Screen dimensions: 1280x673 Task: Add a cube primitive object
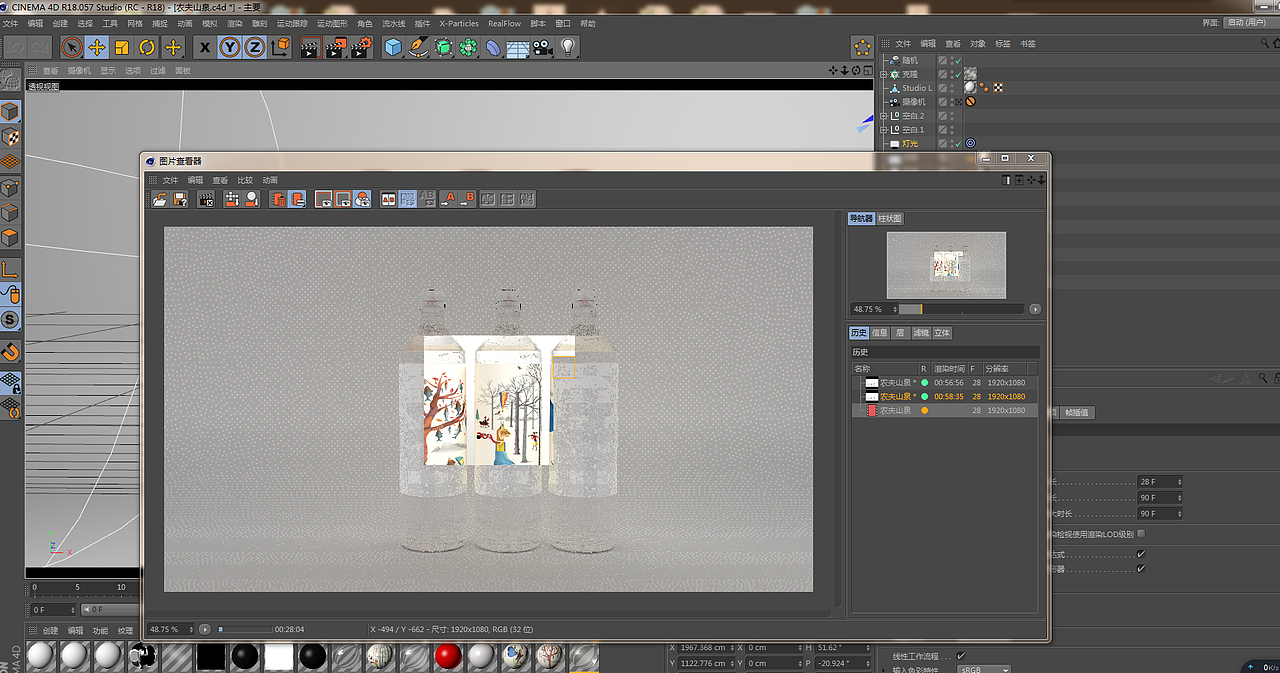pos(394,47)
